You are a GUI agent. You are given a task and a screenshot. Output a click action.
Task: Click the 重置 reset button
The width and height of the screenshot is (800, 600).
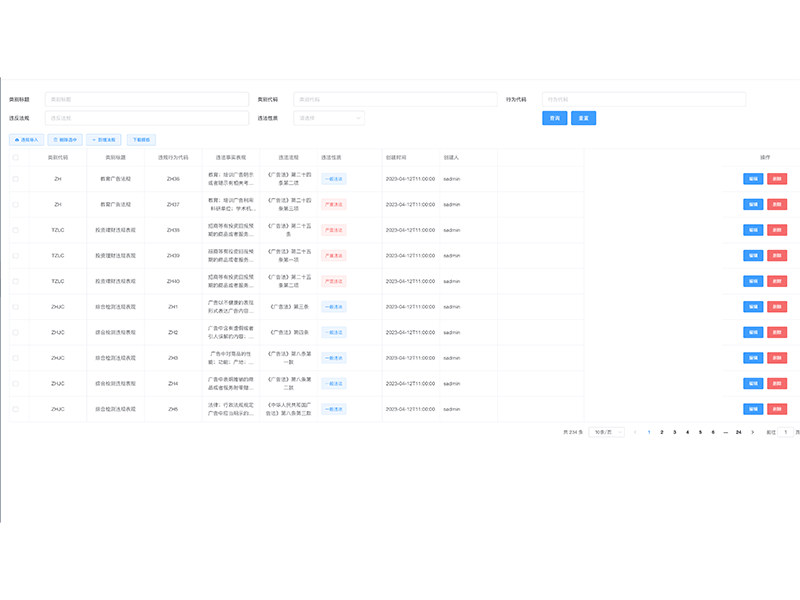click(583, 118)
